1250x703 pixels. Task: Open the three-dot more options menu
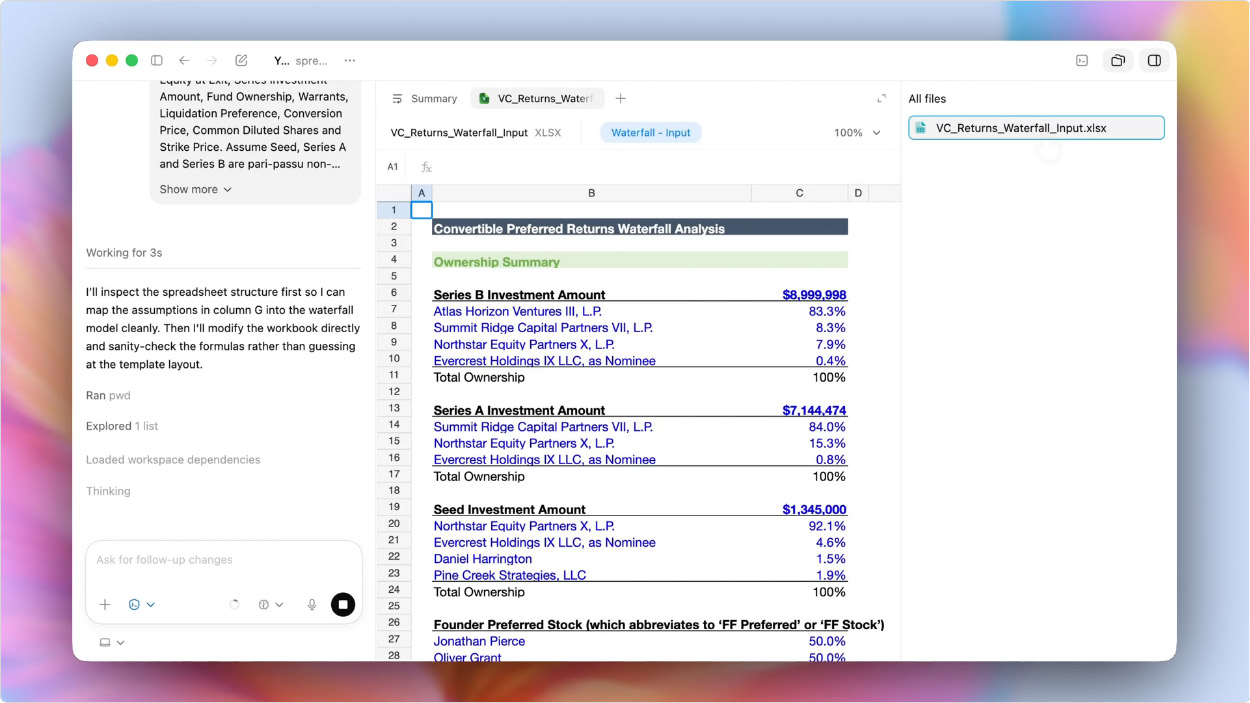pos(349,61)
